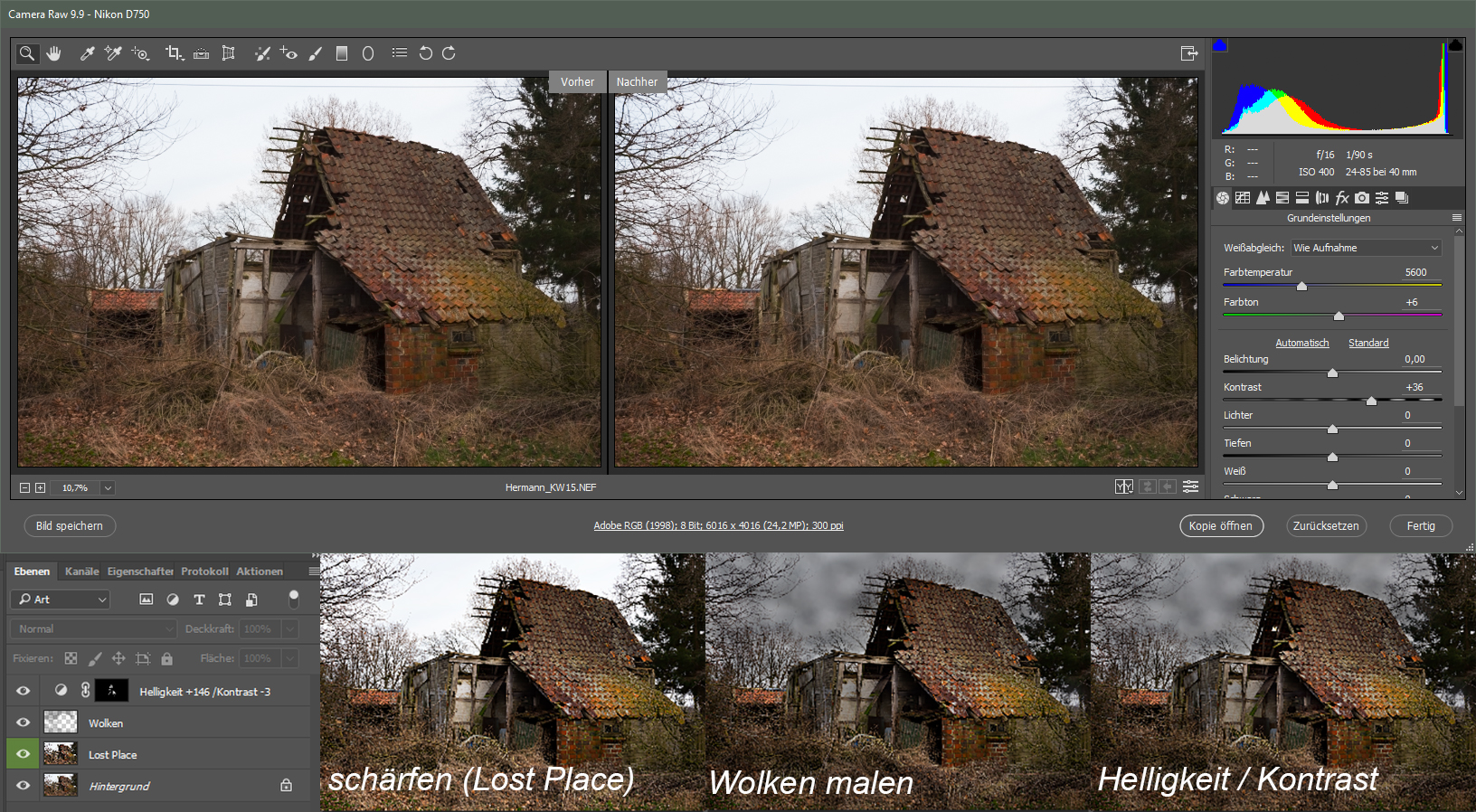Open the Lens Corrections panel
1476x812 pixels.
[x=1322, y=198]
